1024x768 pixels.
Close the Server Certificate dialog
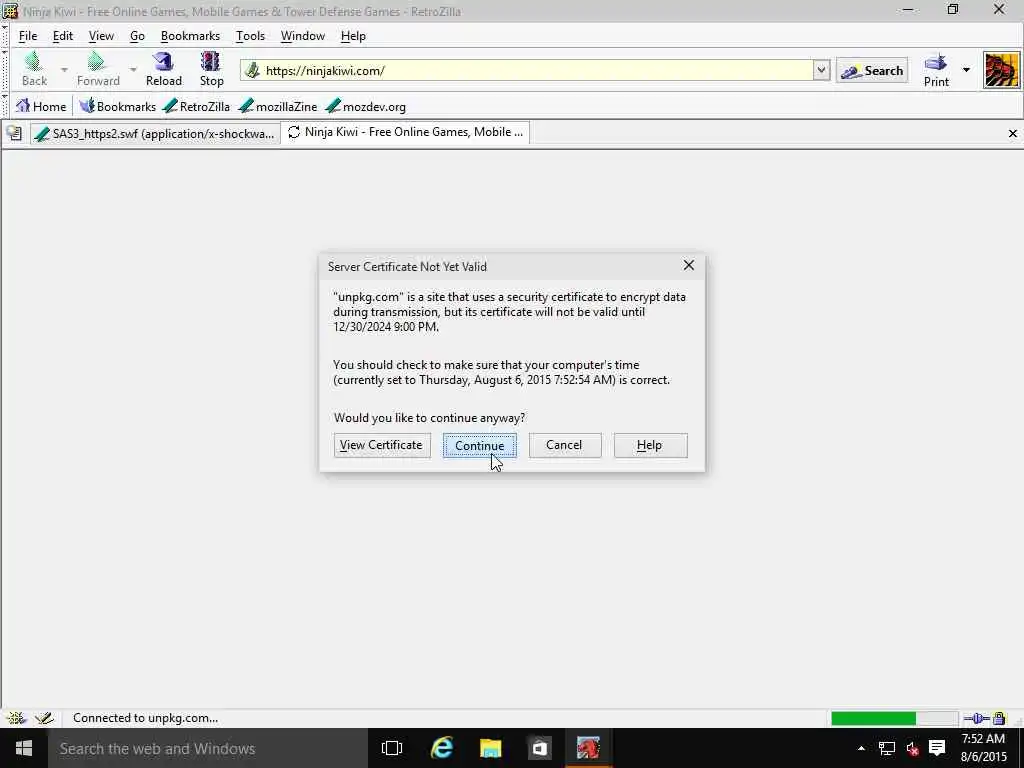[x=688, y=265]
